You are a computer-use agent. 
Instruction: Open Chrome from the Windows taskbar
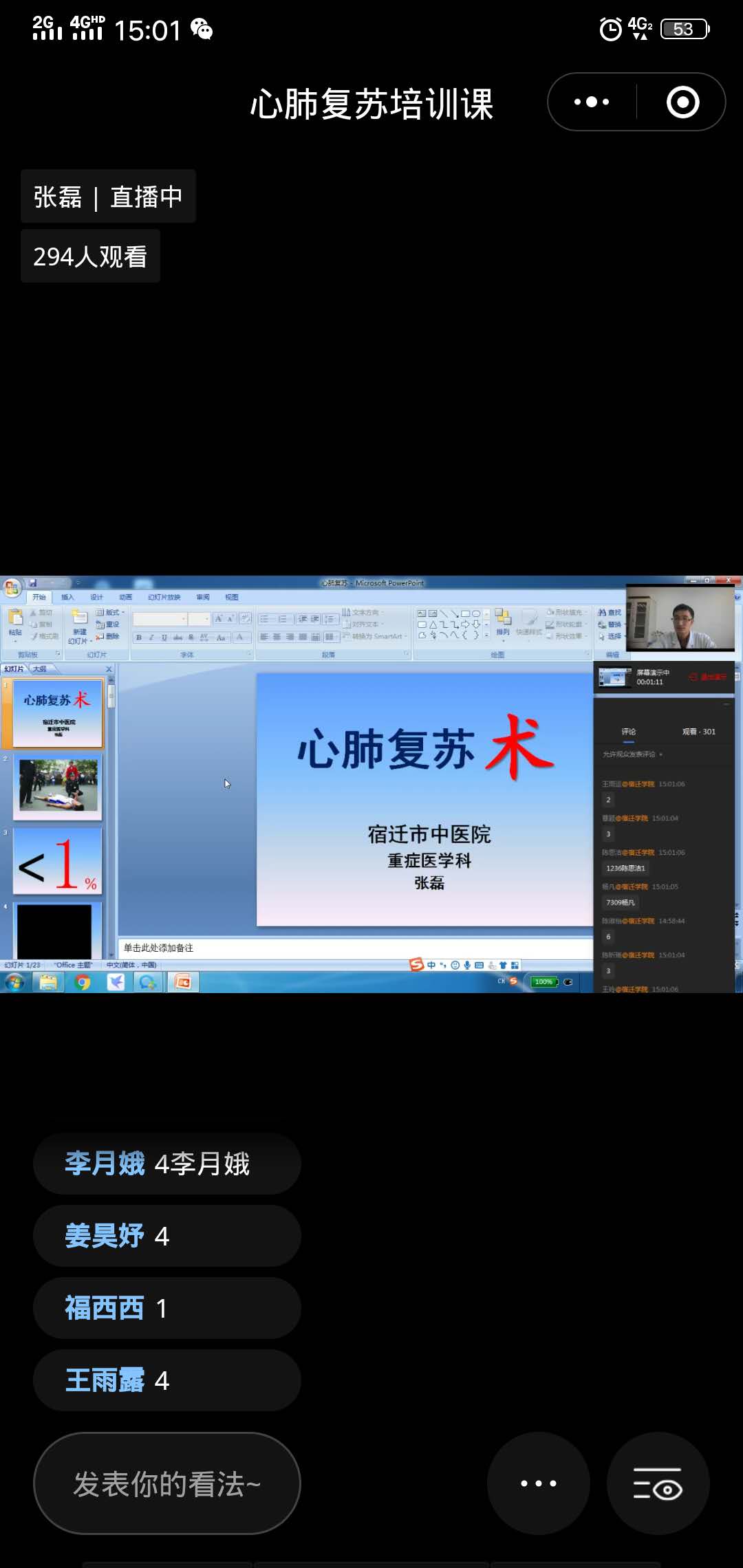[83, 982]
